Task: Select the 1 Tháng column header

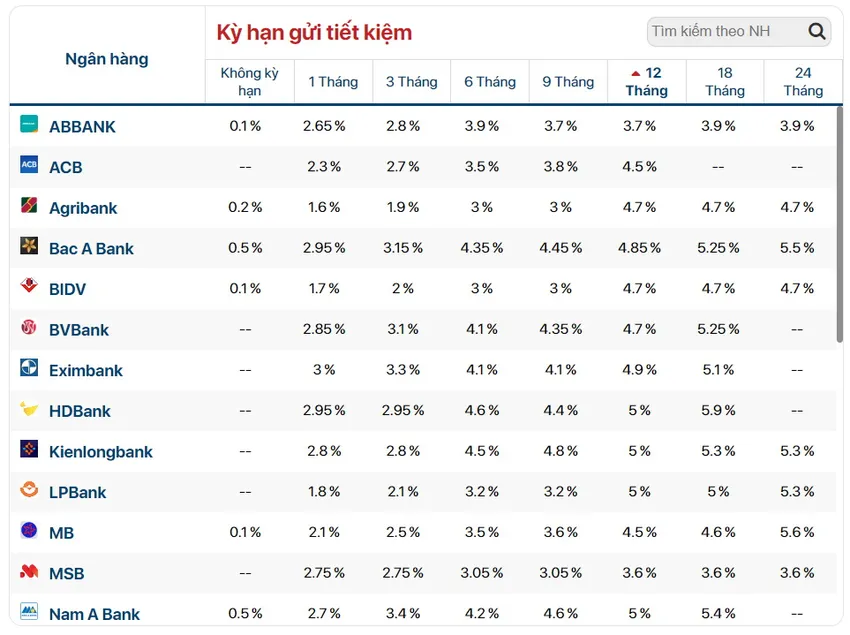Action: (333, 81)
